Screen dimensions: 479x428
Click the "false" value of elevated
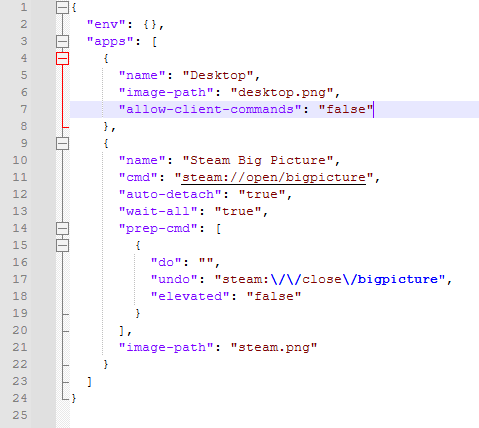(x=274, y=296)
